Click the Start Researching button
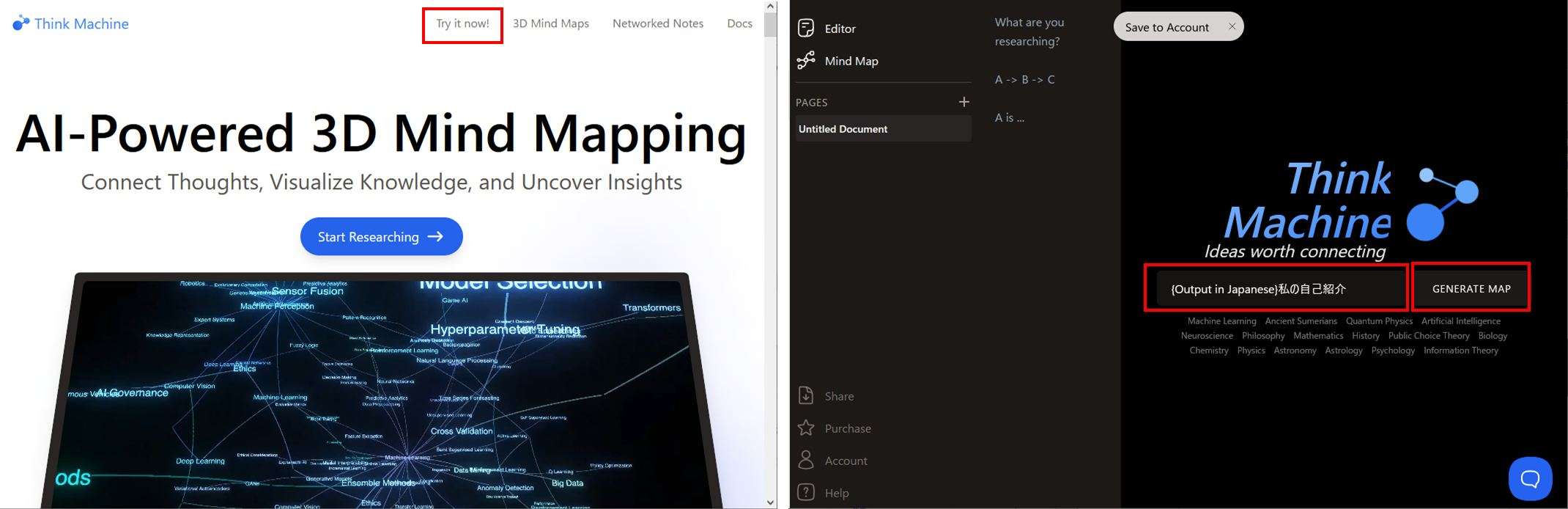Viewport: 1568px width, 509px height. click(381, 236)
